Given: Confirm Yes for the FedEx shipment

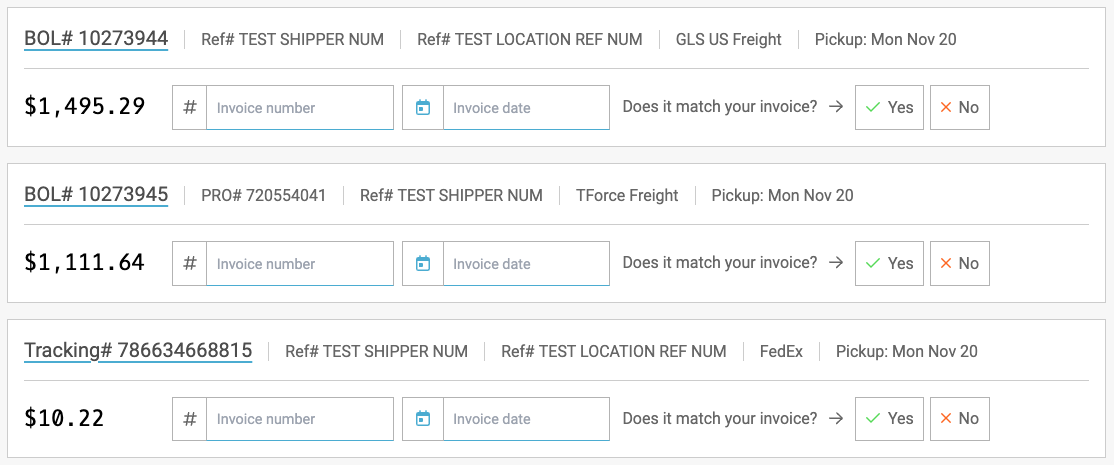Looking at the screenshot, I should click(889, 419).
